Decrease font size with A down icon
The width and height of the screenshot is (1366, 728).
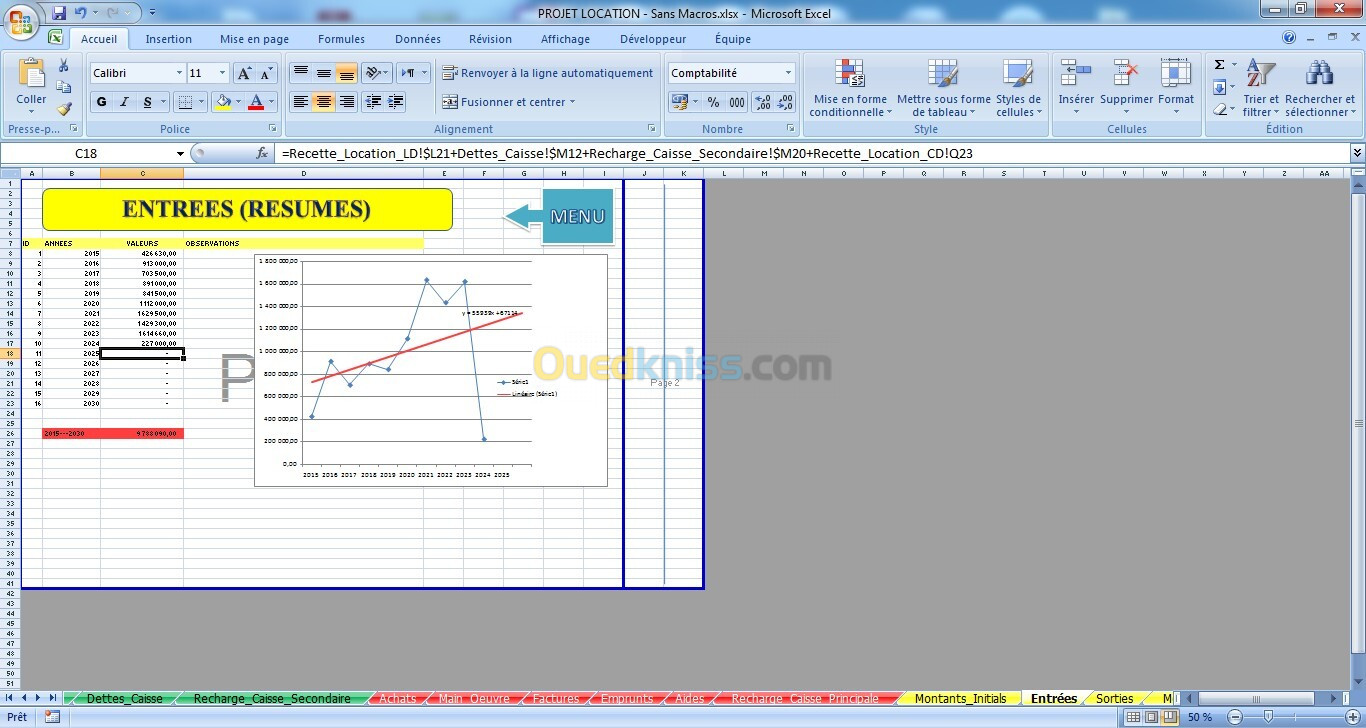[266, 73]
